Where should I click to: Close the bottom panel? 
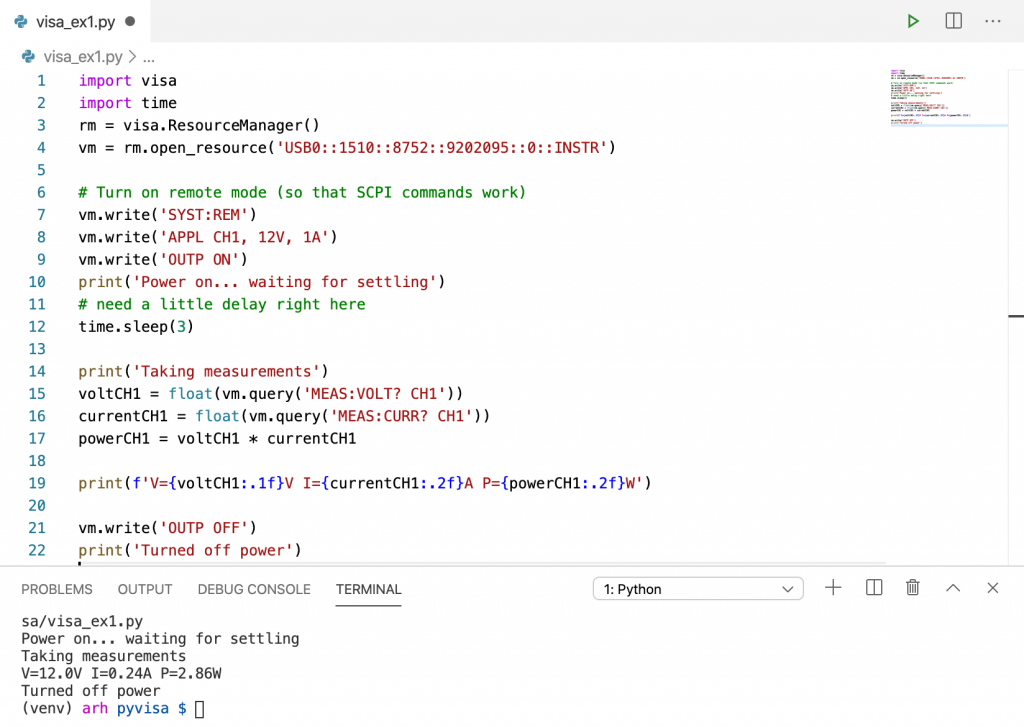993,588
